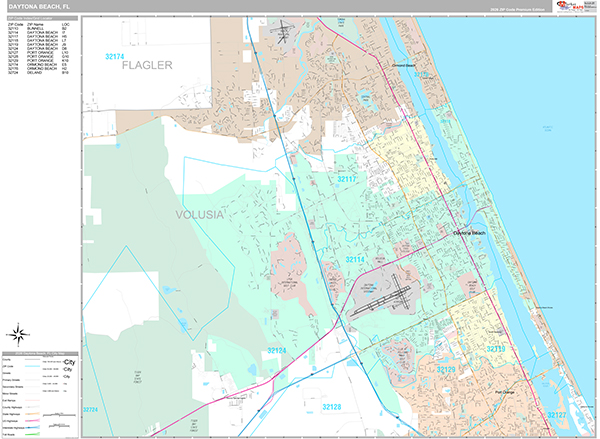
Task: Click the Ormond Beach city label on map
Action: pyautogui.click(x=404, y=66)
